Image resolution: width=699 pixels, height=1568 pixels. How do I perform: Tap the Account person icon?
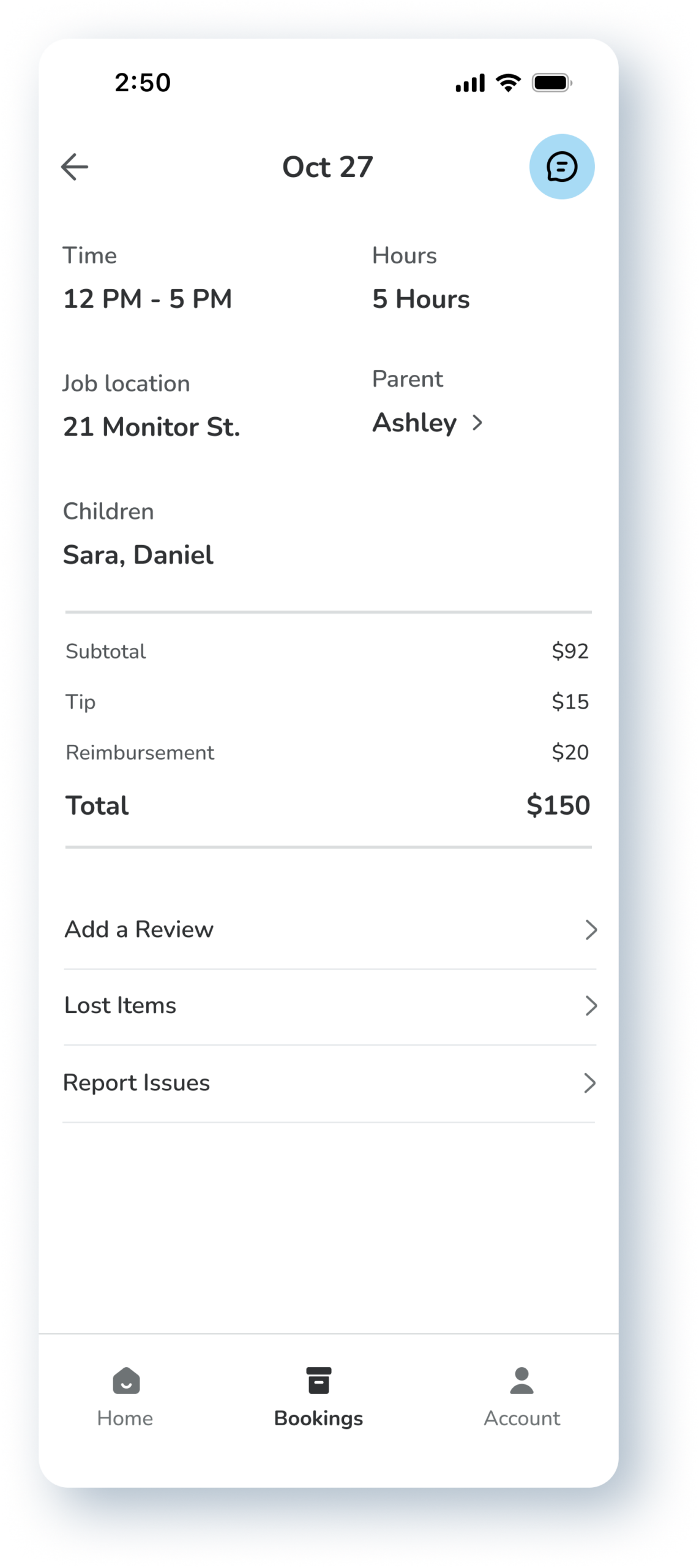521,1381
